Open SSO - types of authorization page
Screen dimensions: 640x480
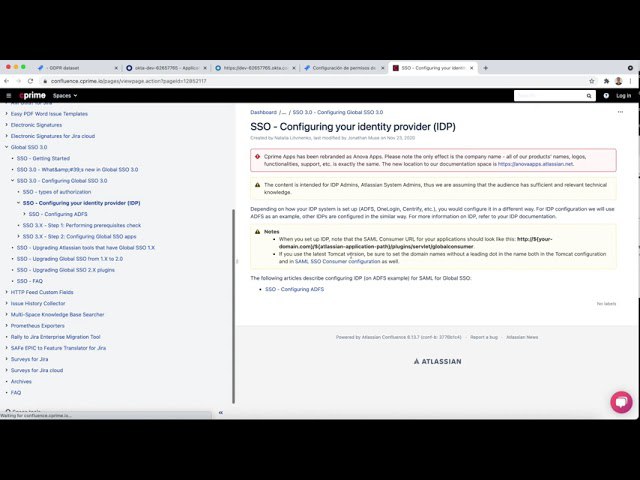57,192
